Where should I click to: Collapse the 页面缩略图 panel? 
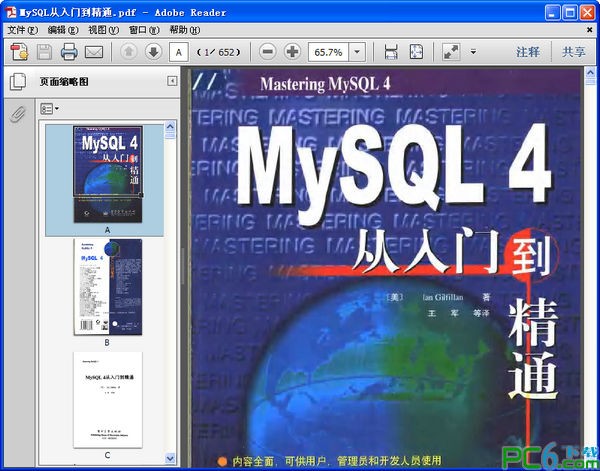[172, 81]
